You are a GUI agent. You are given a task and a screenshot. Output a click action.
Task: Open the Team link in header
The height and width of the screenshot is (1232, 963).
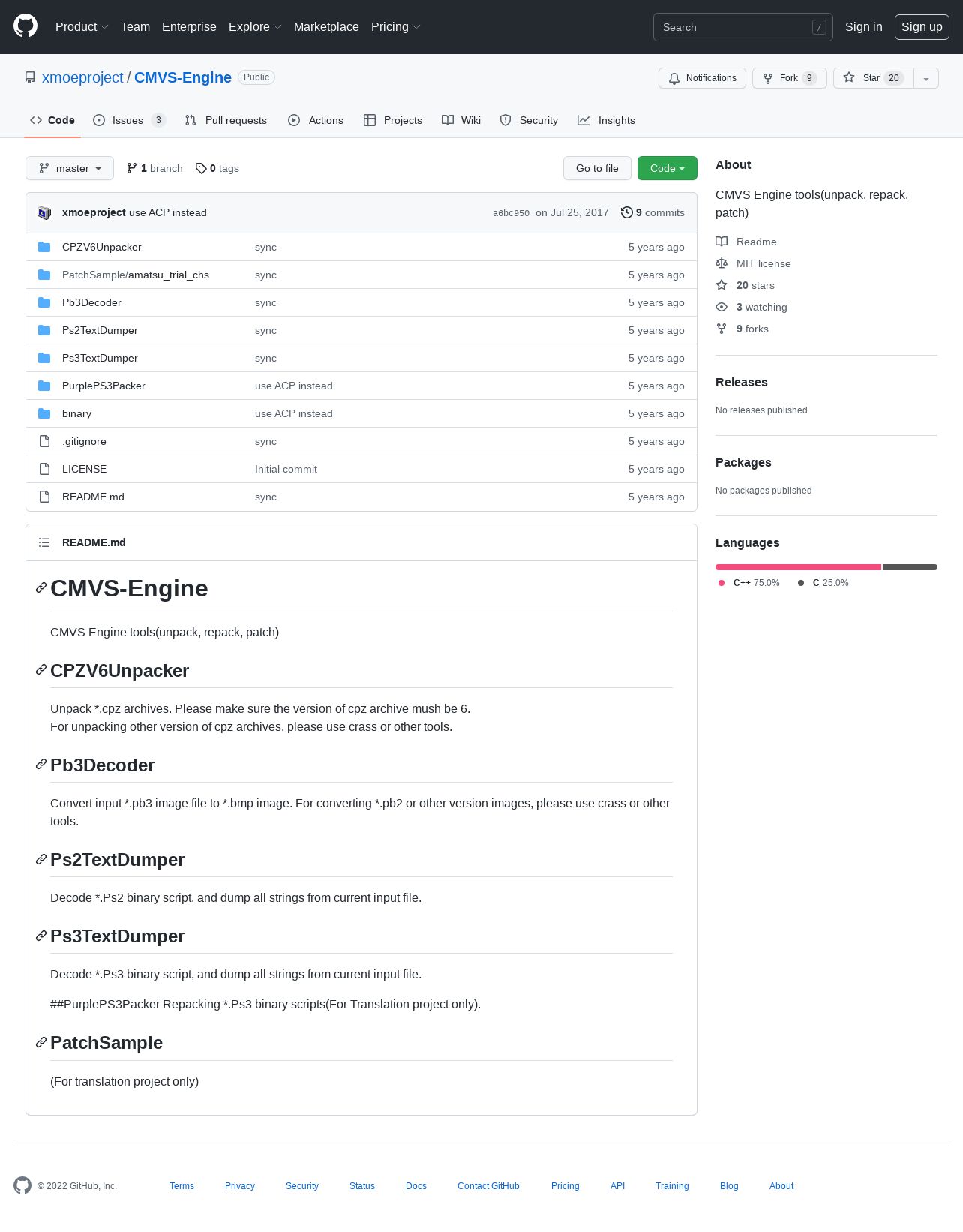click(135, 26)
